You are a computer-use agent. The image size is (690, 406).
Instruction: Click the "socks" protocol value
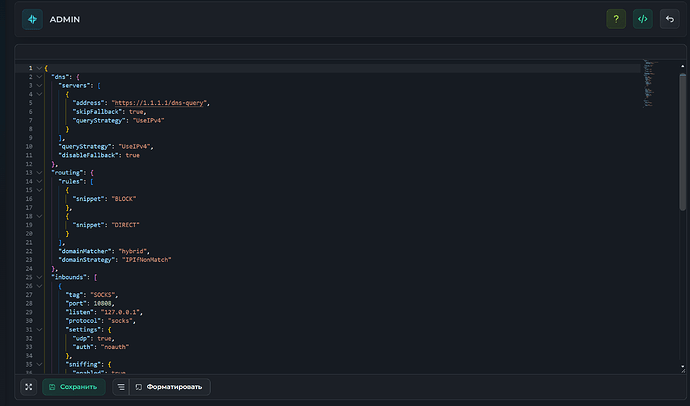[120, 321]
